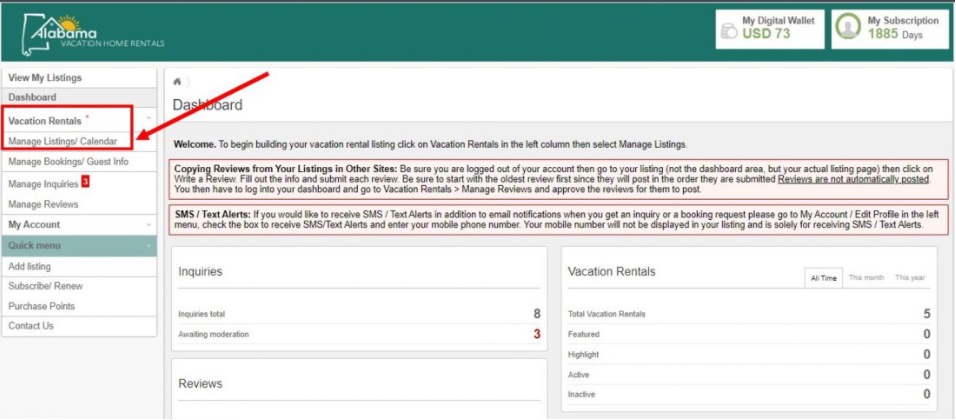Switch to the This month tab
This screenshot has width=956, height=420.
[866, 277]
